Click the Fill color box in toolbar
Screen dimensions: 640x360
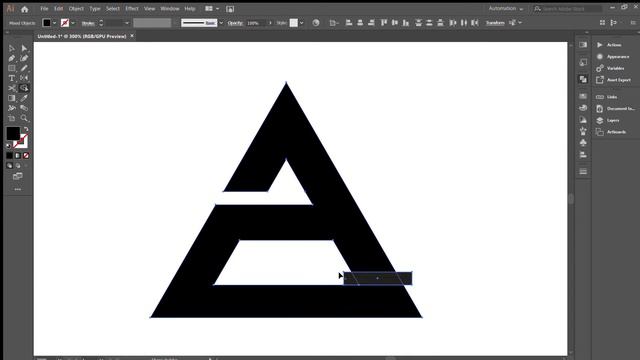pos(13,133)
